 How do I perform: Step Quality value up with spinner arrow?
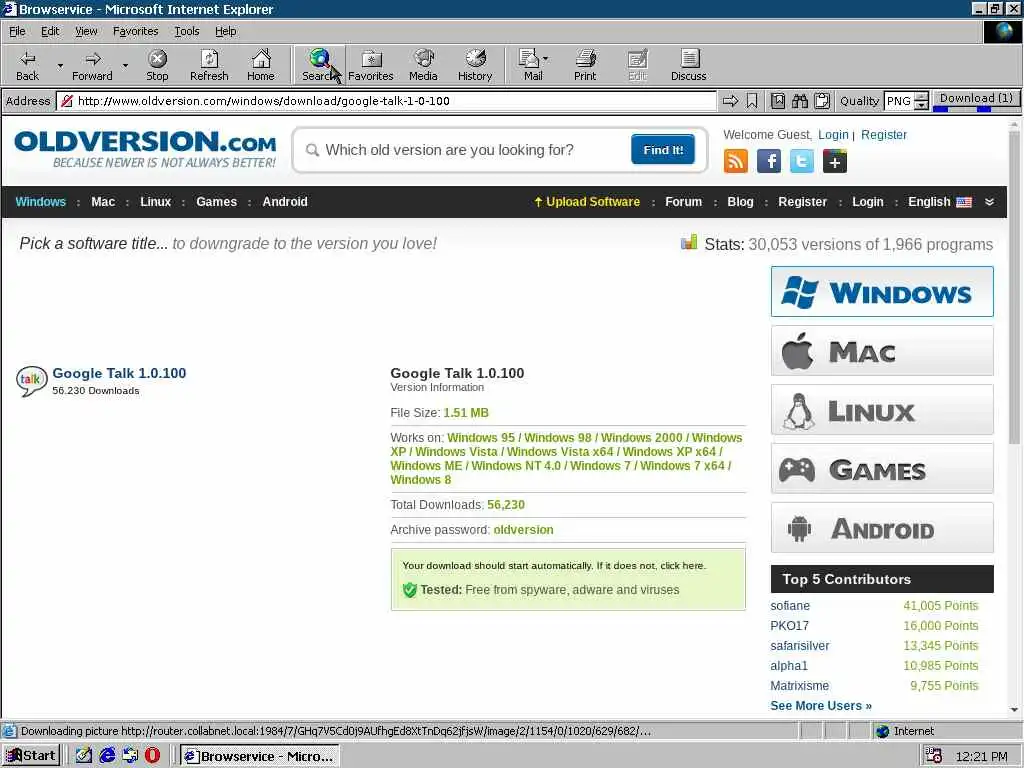click(921, 97)
